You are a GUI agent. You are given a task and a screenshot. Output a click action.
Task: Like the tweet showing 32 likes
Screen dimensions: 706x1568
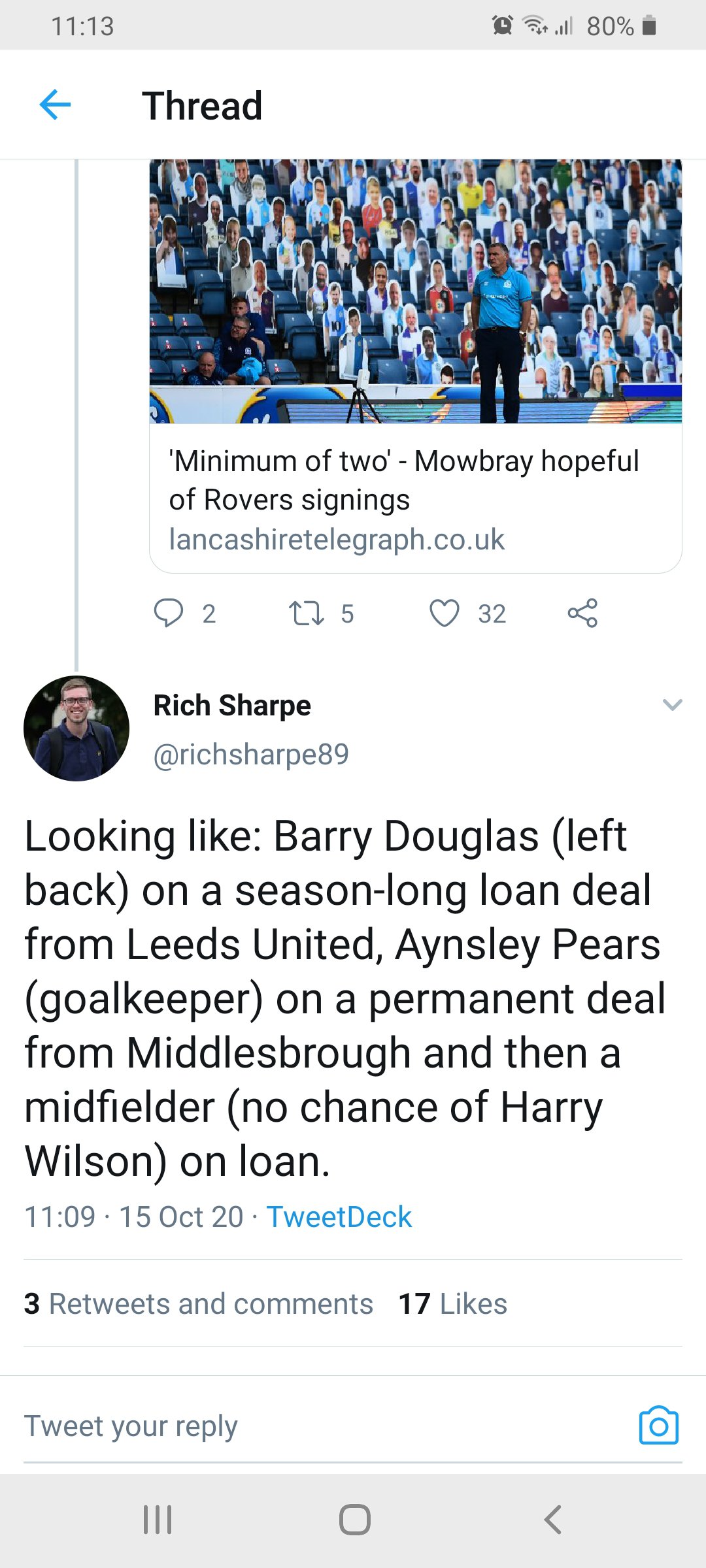pos(445,613)
